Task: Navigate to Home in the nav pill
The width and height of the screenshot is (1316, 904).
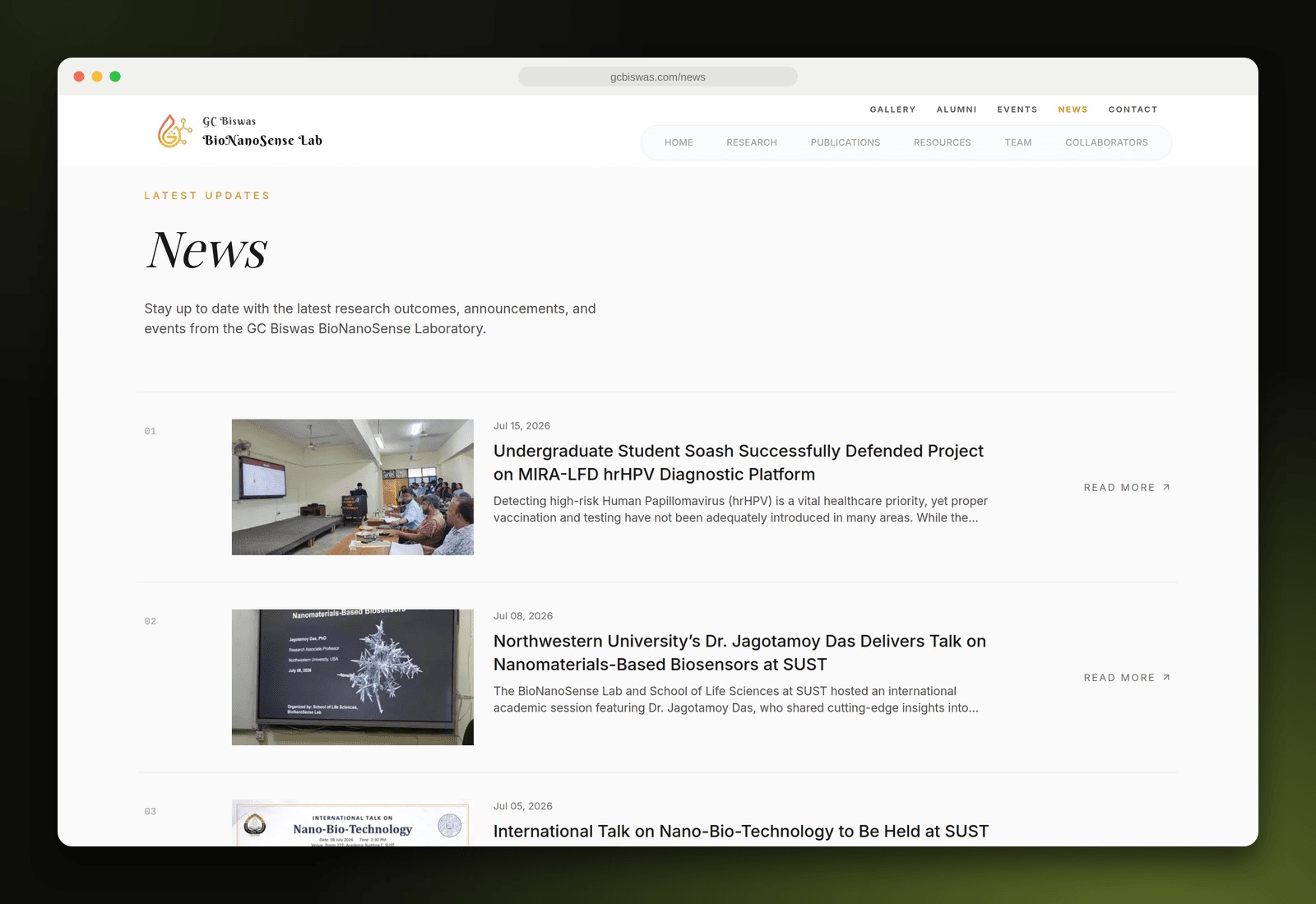Action: pos(679,142)
